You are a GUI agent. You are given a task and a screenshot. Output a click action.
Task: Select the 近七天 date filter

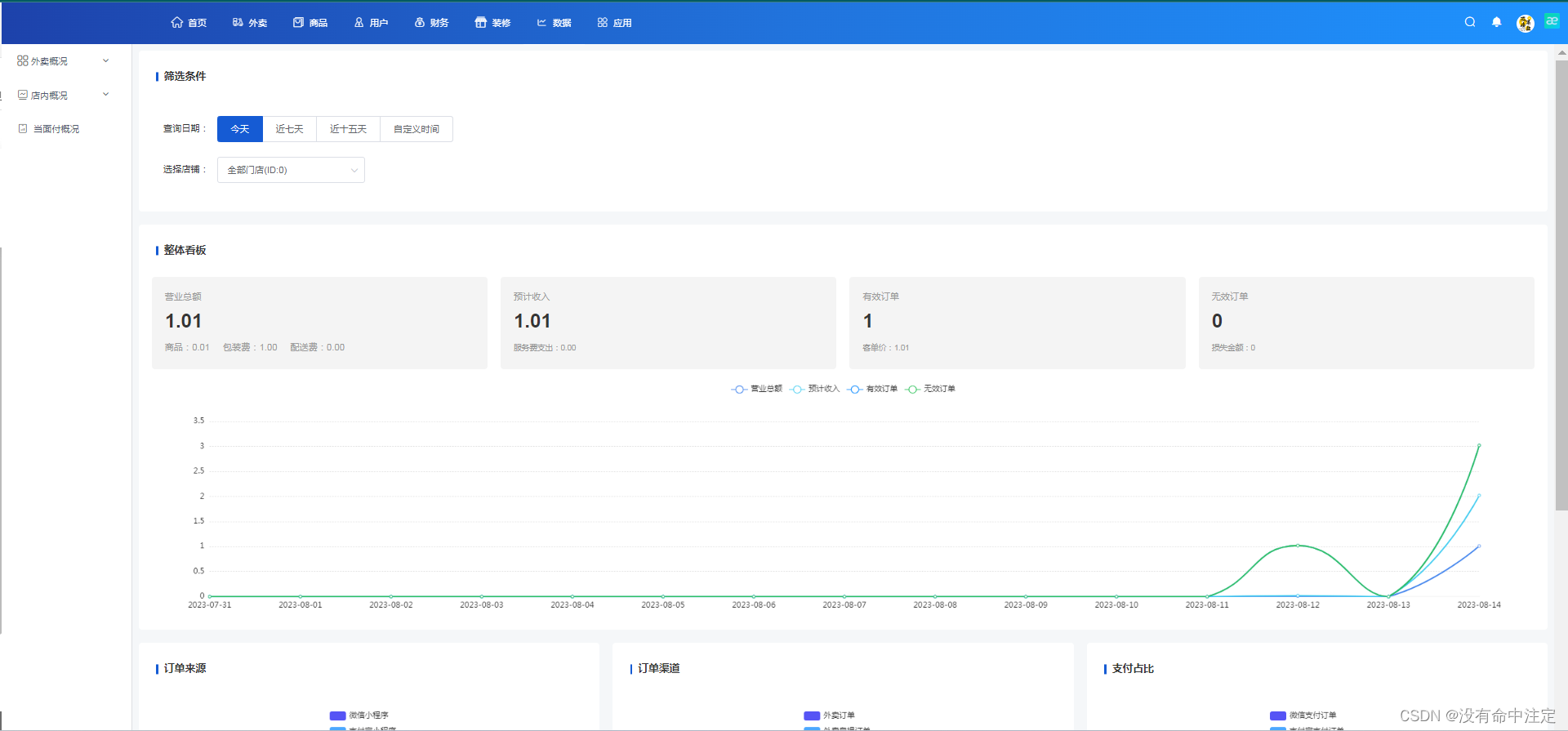(x=289, y=129)
